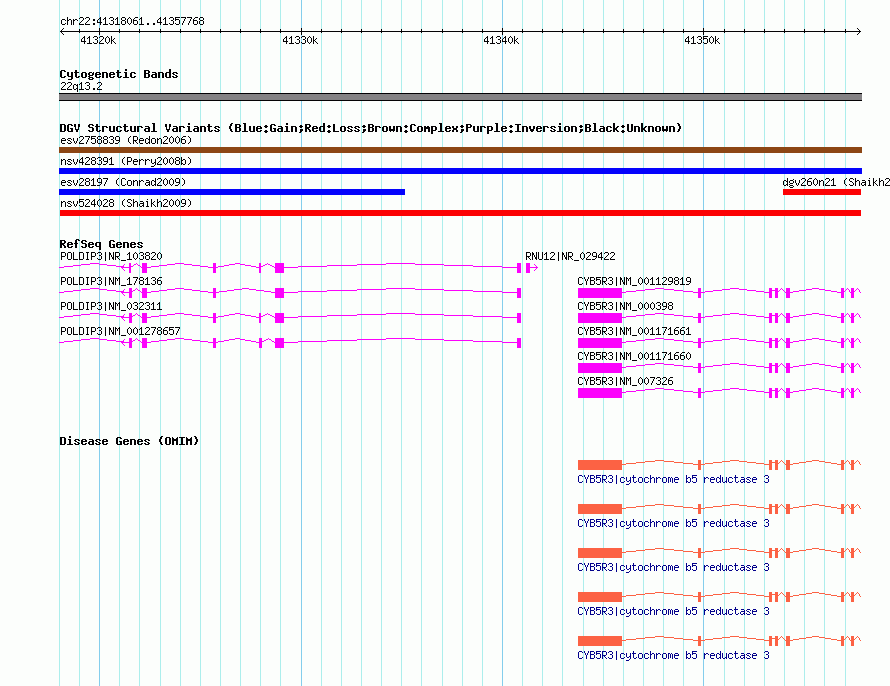Click the CYB5R3|NM_001171660 transcript label
890x686 pixels.
[634, 356]
